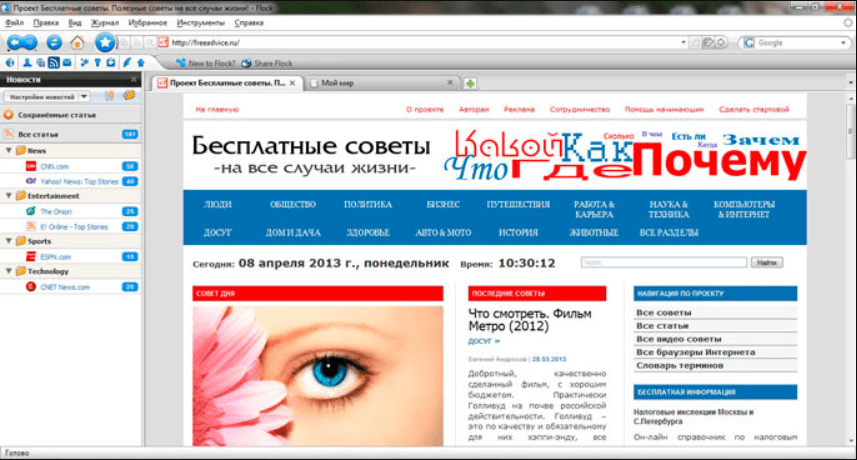
Task: Reload the page with the refresh icon
Action: [x=54, y=42]
